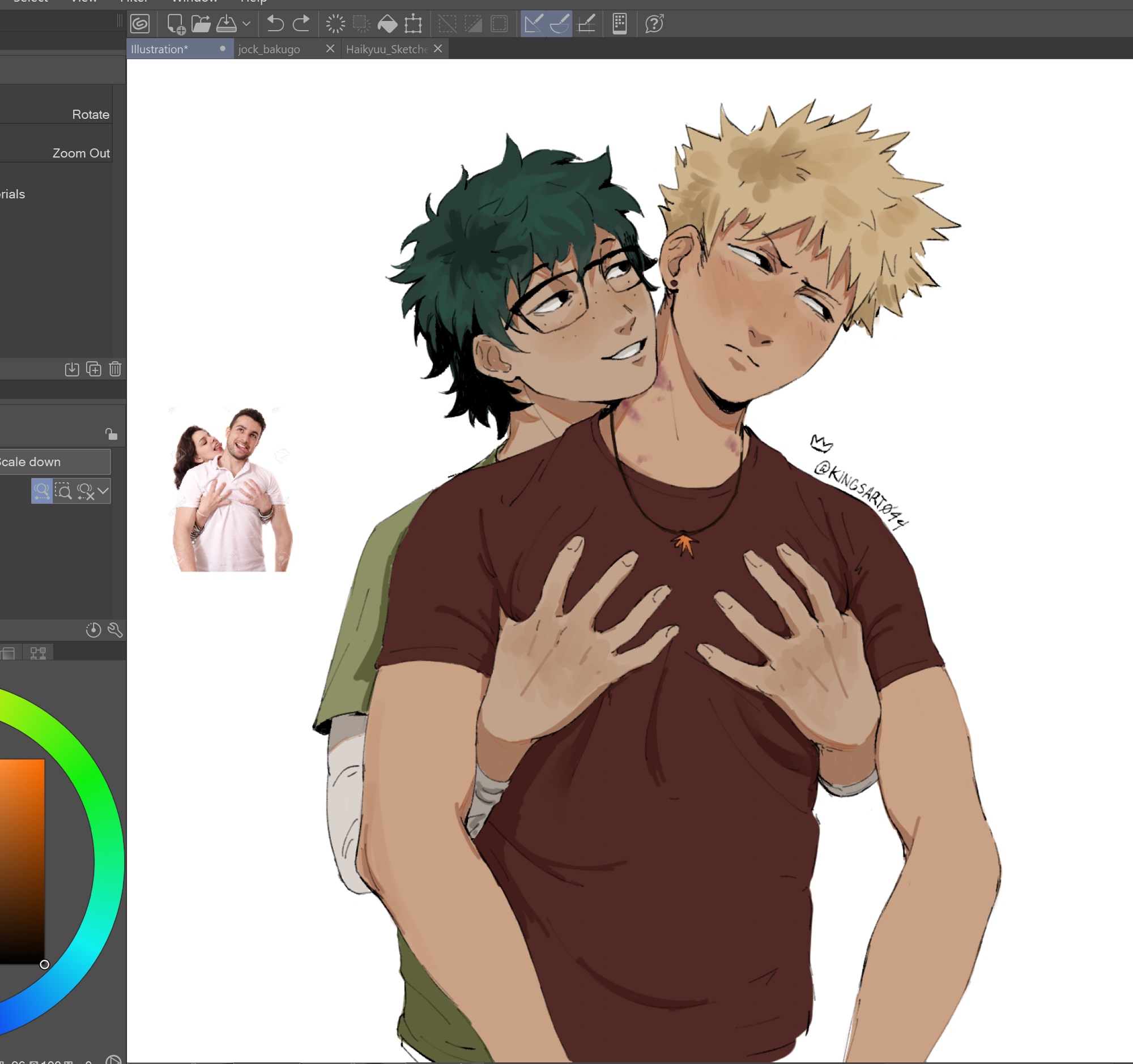
Task: Click the Undo arrow icon
Action: click(x=275, y=24)
